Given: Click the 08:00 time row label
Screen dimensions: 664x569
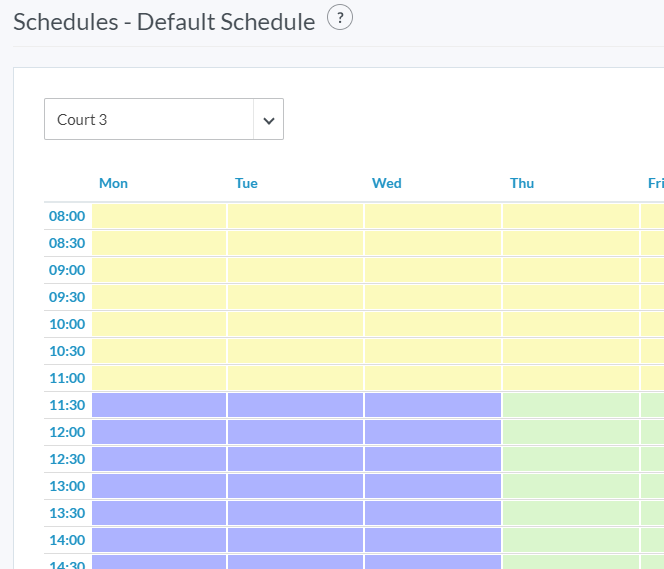Looking at the screenshot, I should point(67,216).
